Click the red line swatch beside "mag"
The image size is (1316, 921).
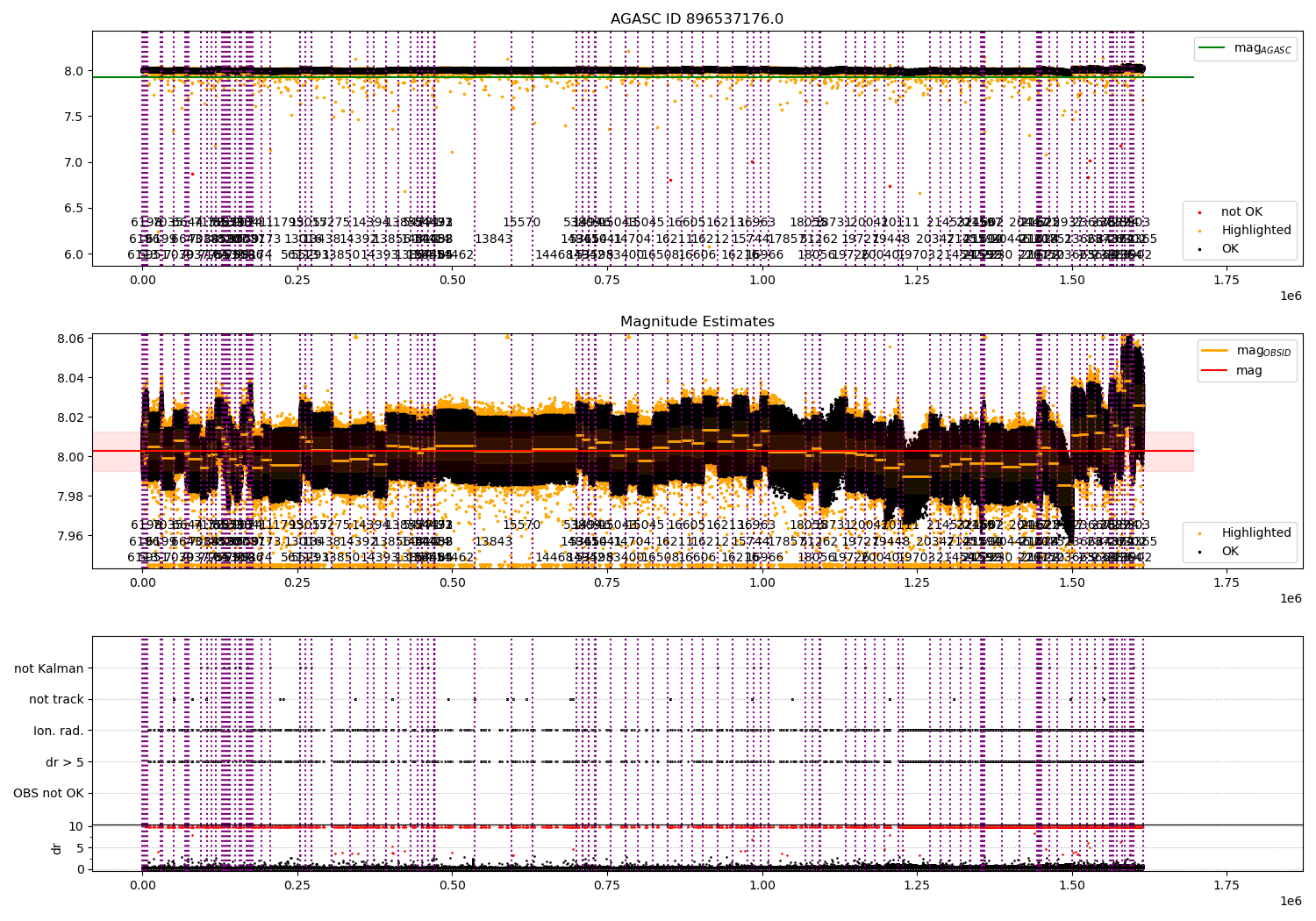pyautogui.click(x=1215, y=370)
